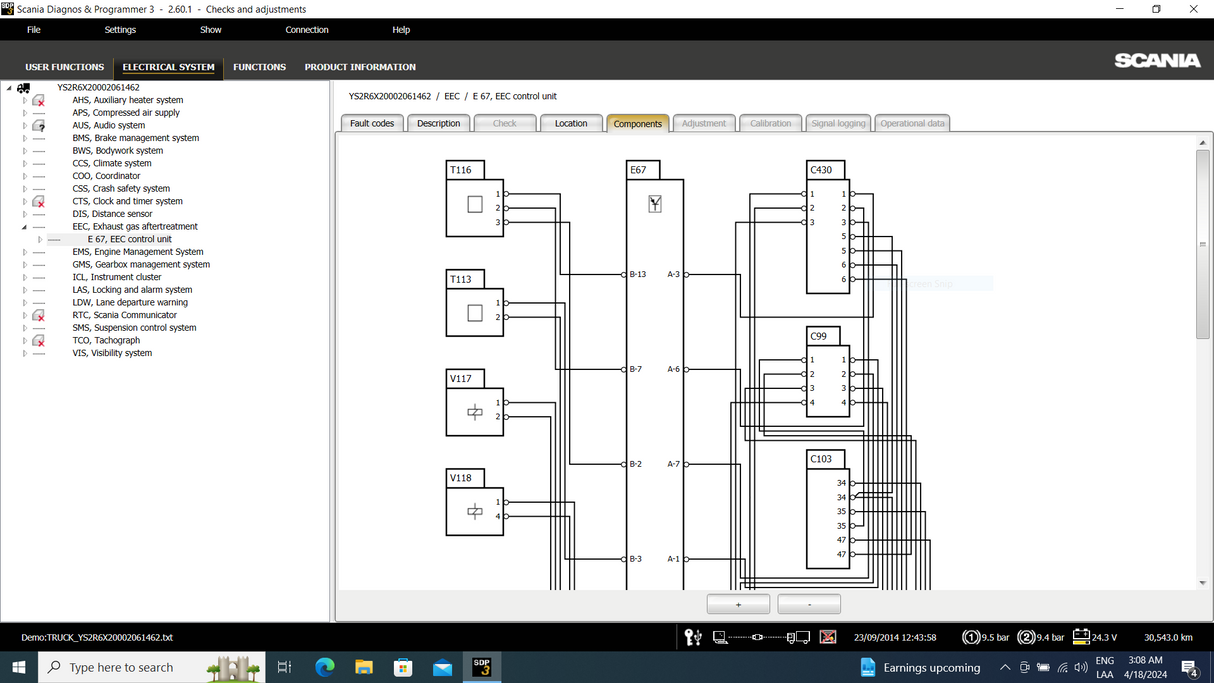Switch to the FUNCTIONS section
The image size is (1214, 683).
260,67
